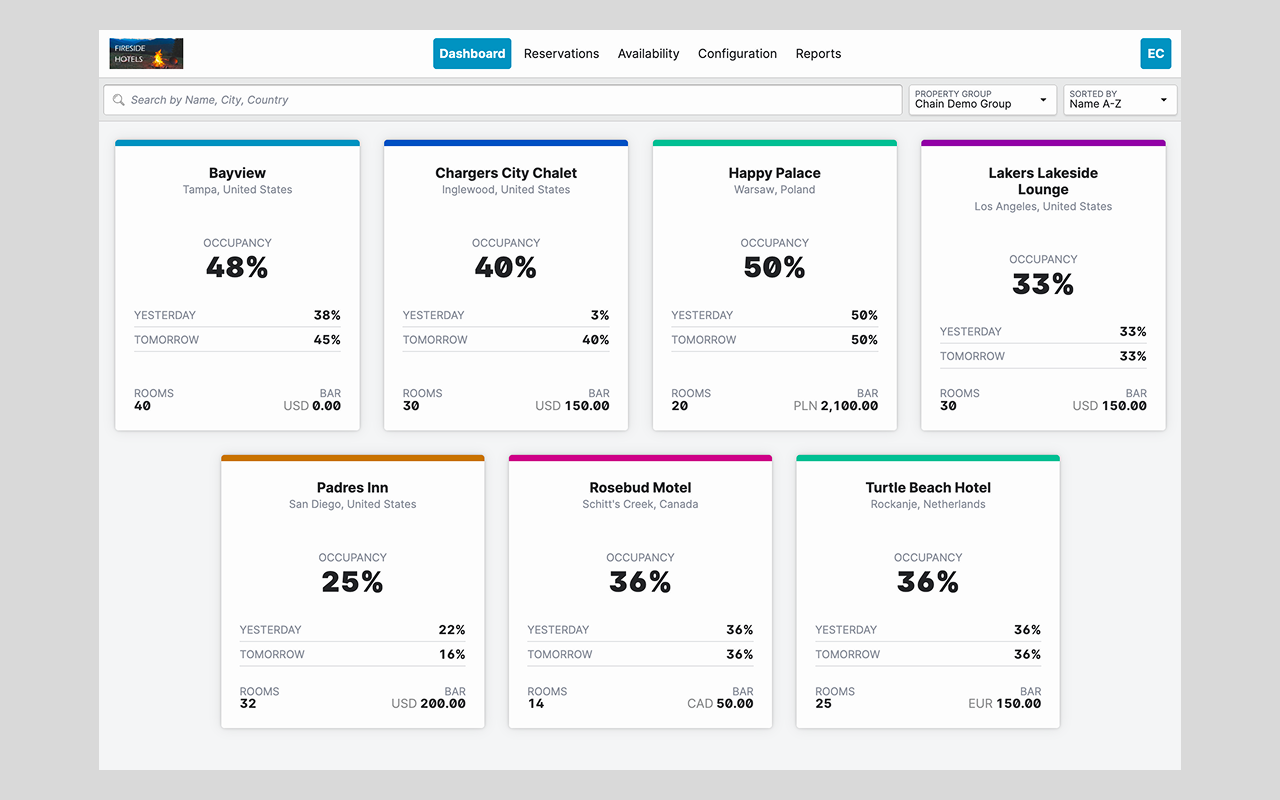Open the Reports tab
Viewport: 1280px width, 800px height.
[818, 54]
